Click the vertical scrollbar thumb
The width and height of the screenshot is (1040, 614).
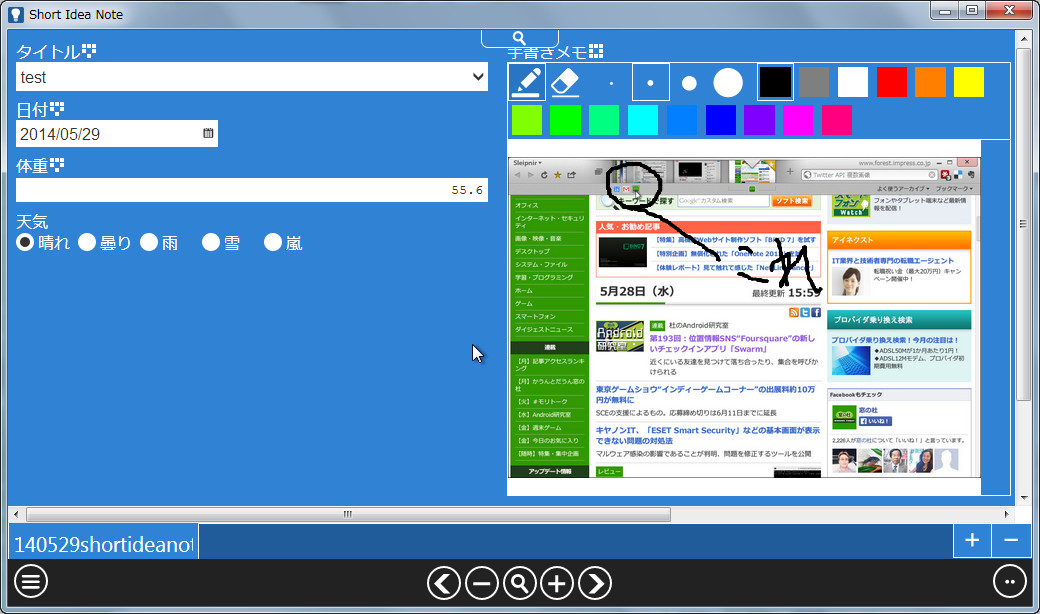point(1024,224)
